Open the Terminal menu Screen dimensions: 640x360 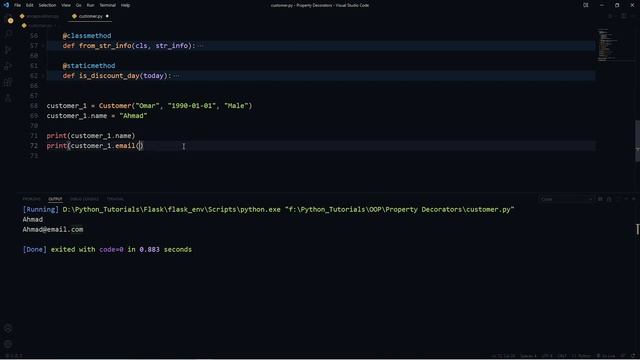[107, 5]
